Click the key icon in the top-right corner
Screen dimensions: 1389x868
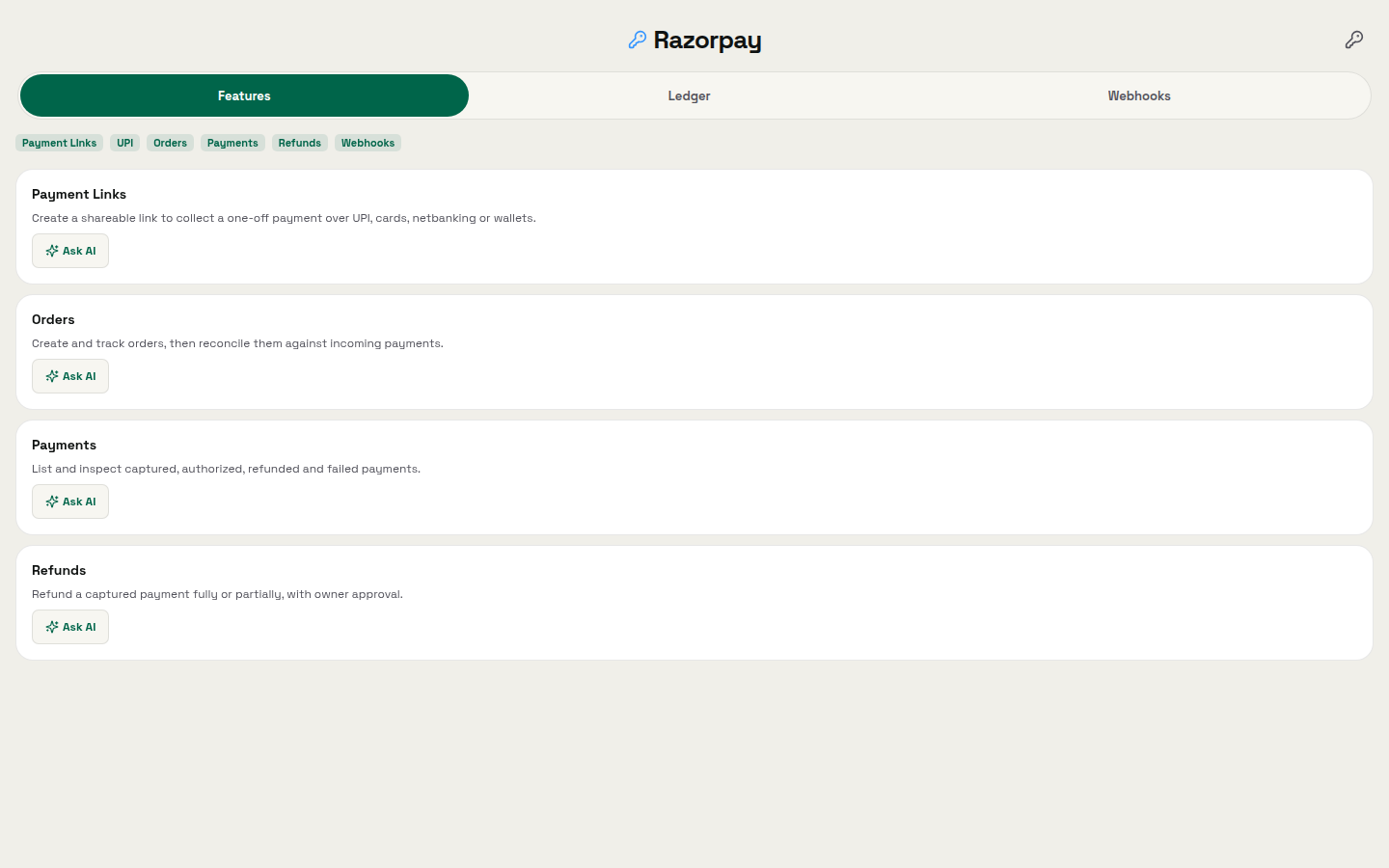click(x=1354, y=40)
